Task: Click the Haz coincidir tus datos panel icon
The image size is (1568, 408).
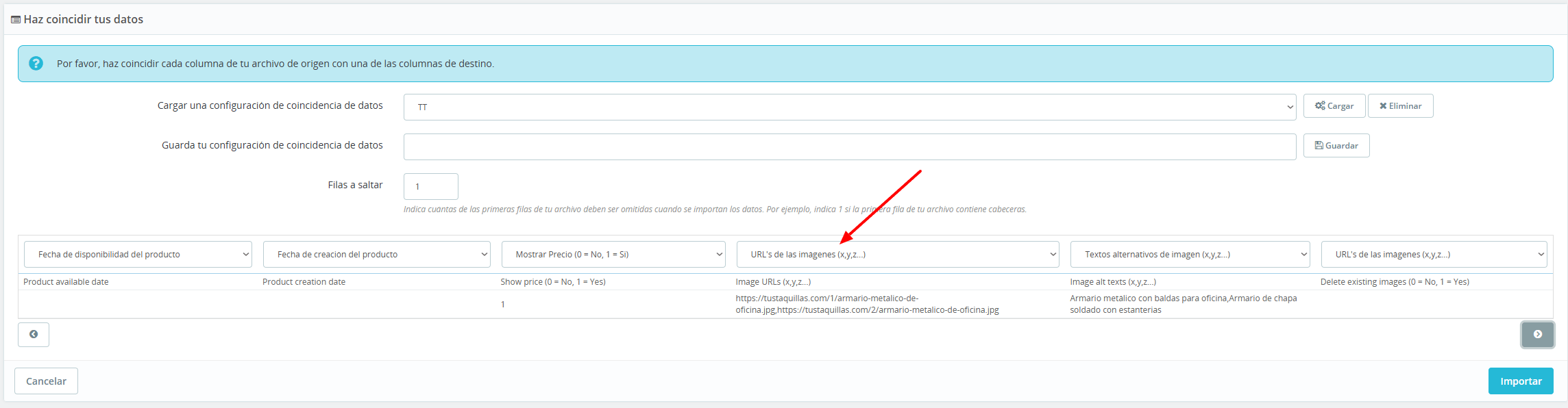Action: [x=16, y=20]
